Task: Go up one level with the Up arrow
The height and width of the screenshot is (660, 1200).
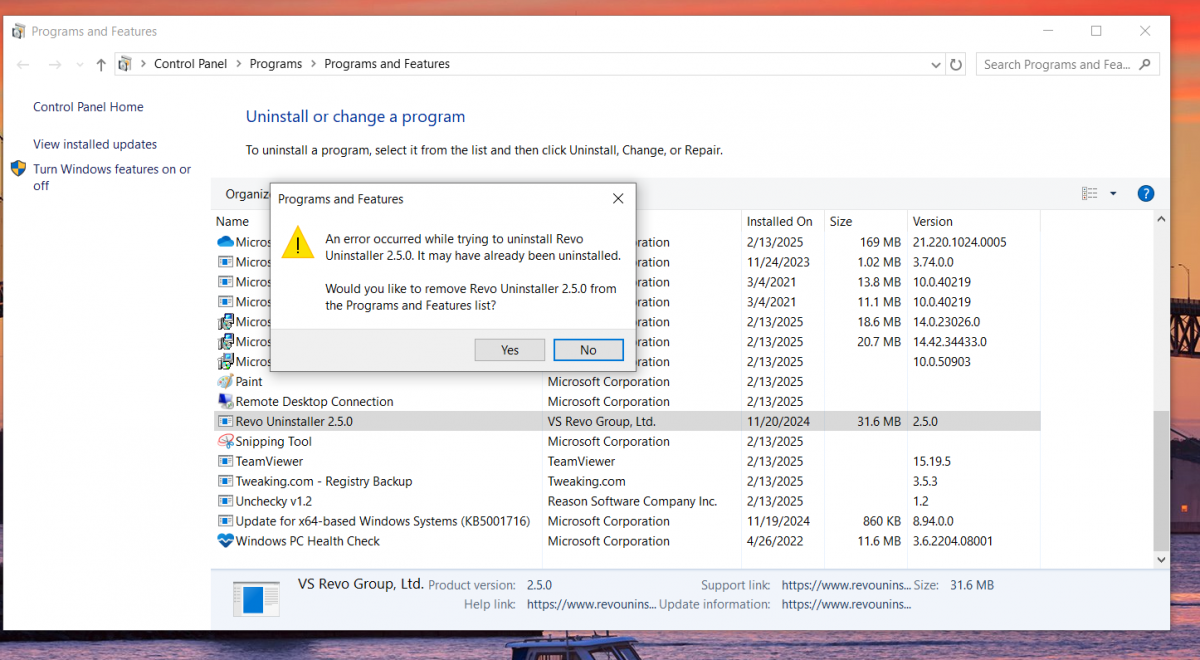Action: click(x=101, y=65)
